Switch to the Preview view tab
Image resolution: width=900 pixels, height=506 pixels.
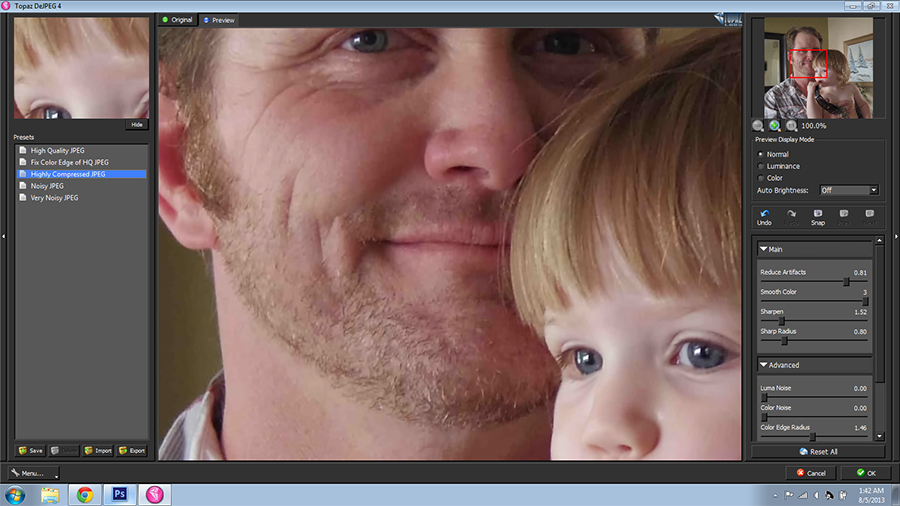point(218,19)
